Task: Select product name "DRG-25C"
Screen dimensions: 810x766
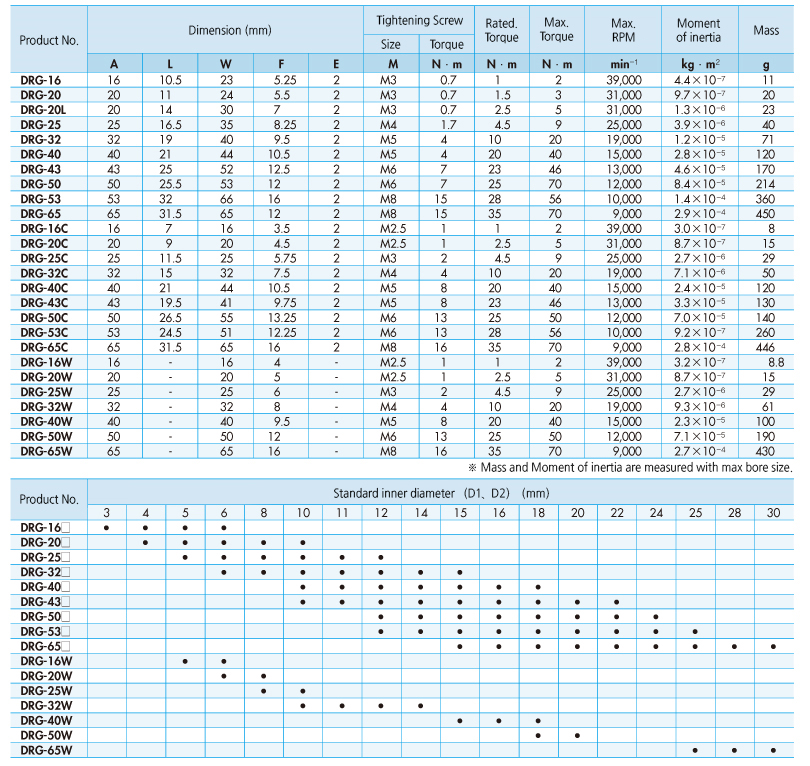Action: [44, 258]
